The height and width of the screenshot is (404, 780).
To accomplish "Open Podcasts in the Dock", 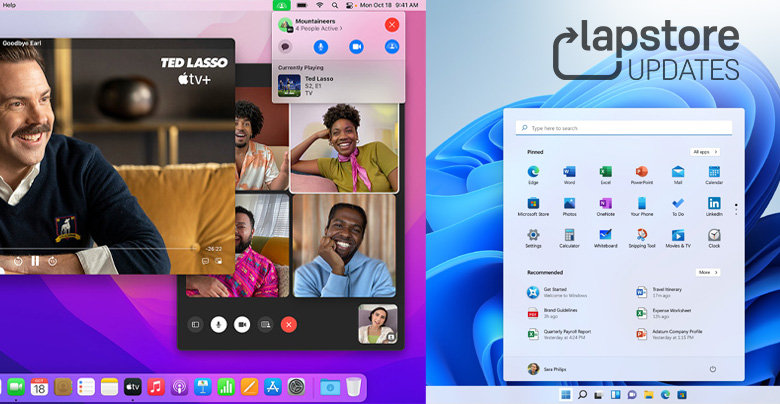I will coord(179,386).
